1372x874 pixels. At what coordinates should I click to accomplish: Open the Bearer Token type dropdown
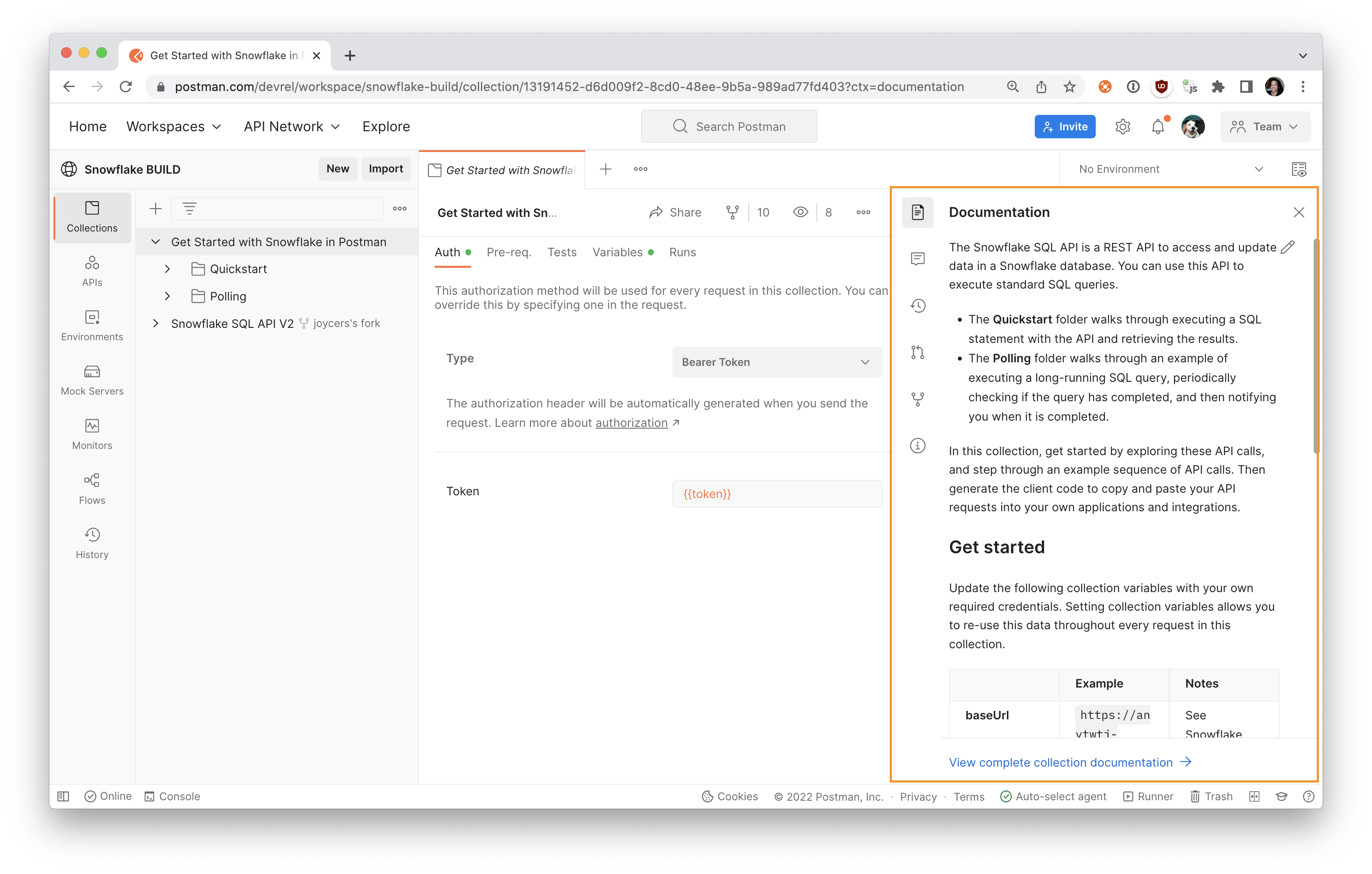click(777, 362)
